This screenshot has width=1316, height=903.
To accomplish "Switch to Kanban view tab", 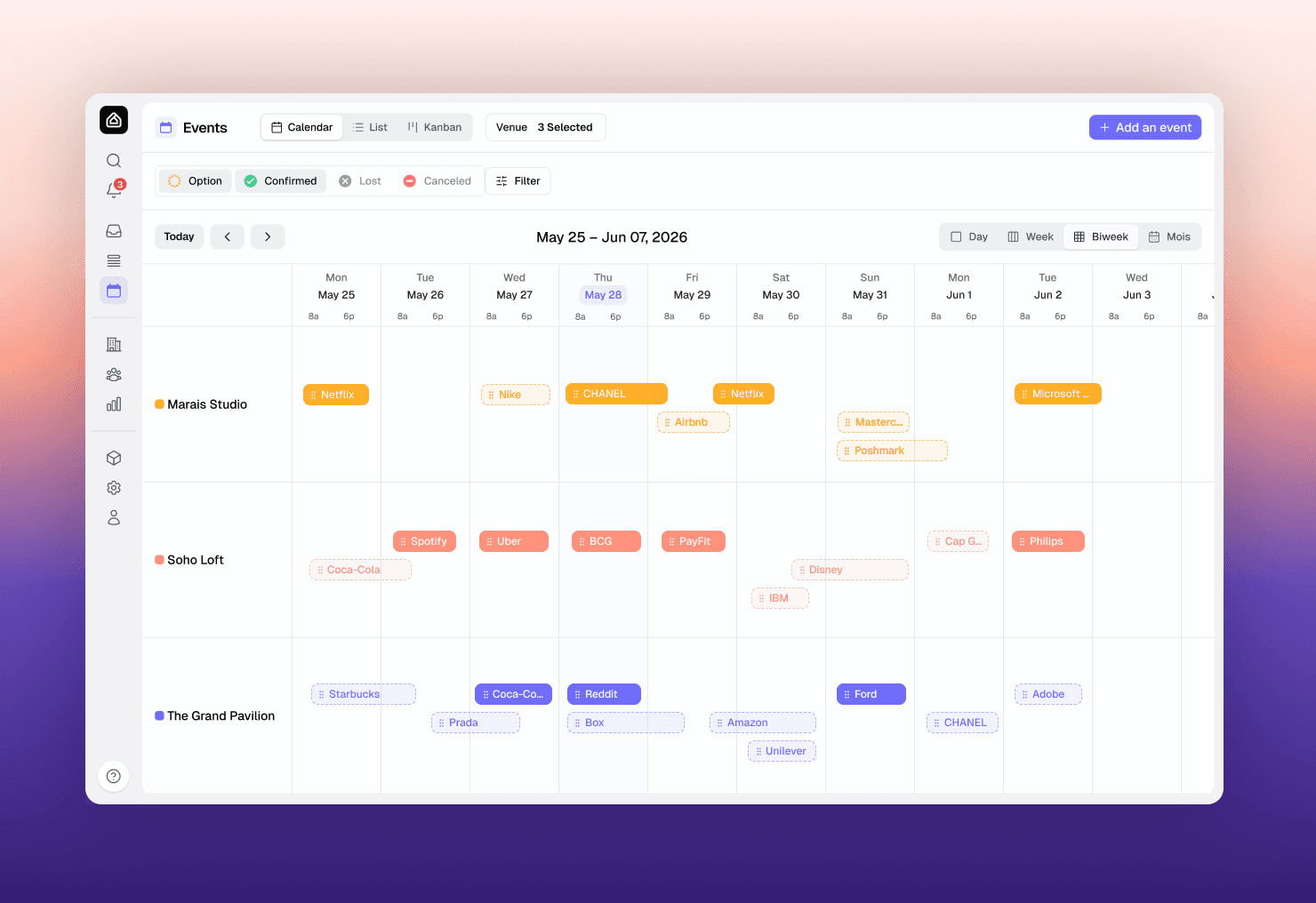I will pos(435,127).
